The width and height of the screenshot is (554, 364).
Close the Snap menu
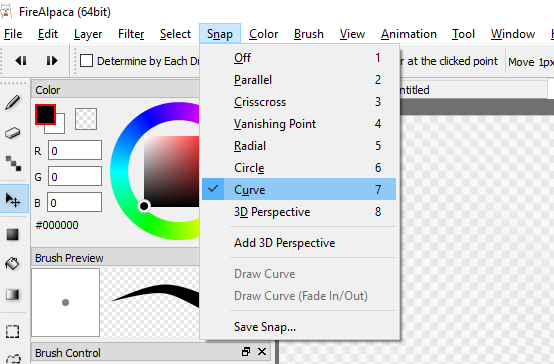coord(220,34)
